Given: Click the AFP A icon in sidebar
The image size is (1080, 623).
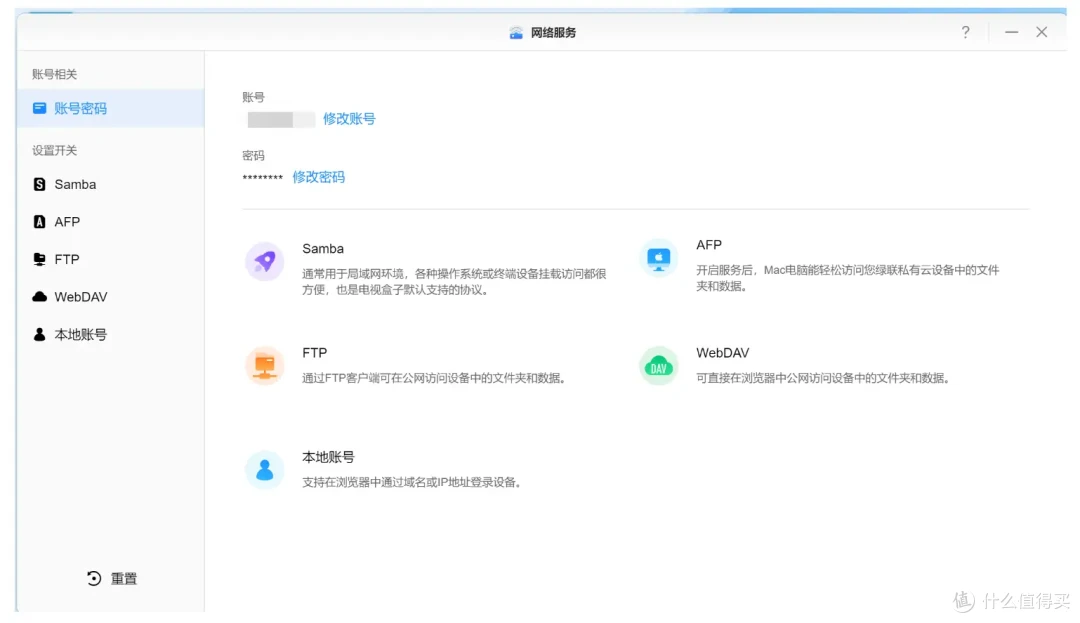Looking at the screenshot, I should point(39,222).
